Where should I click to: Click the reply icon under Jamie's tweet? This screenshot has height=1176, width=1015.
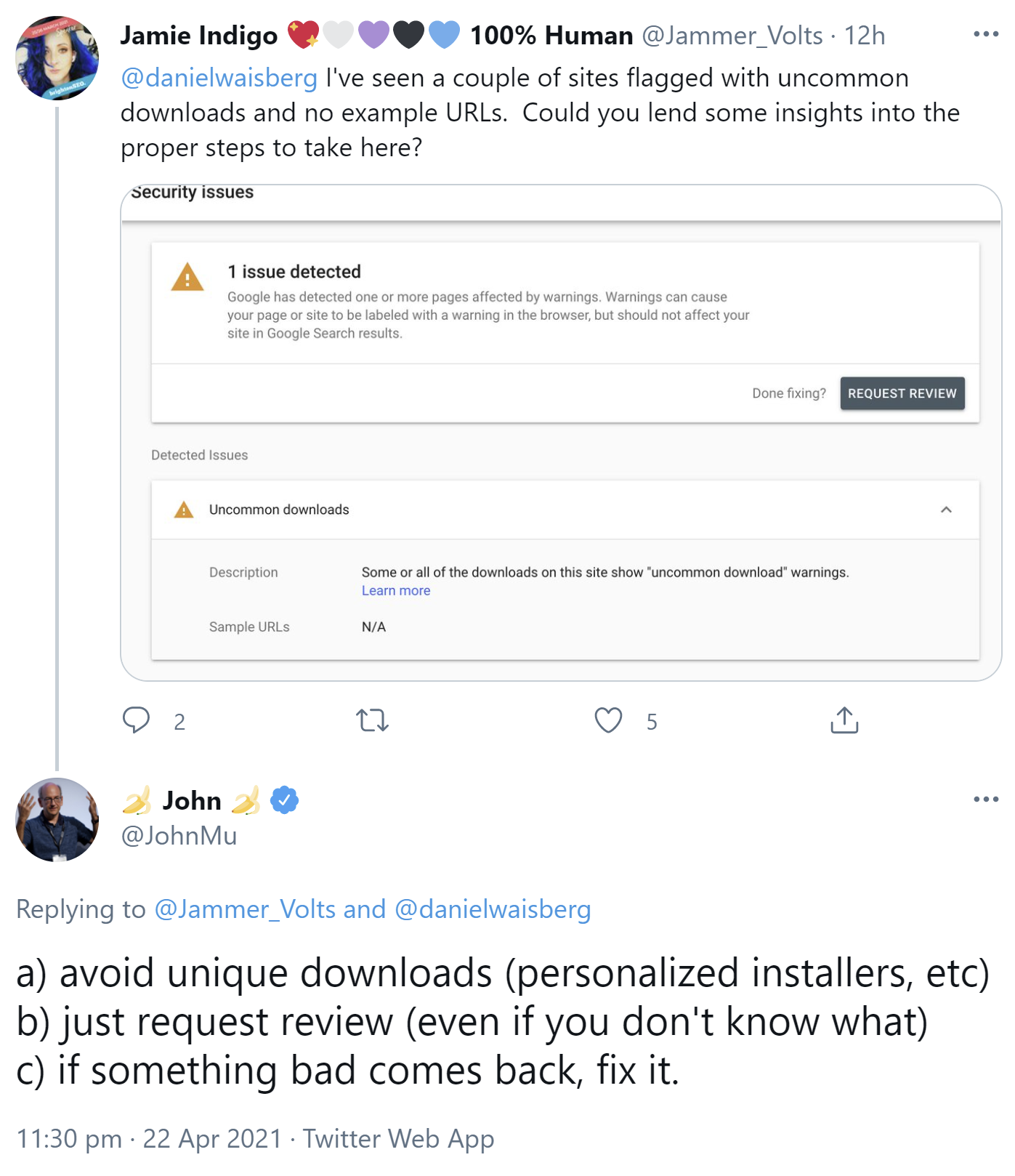point(136,720)
